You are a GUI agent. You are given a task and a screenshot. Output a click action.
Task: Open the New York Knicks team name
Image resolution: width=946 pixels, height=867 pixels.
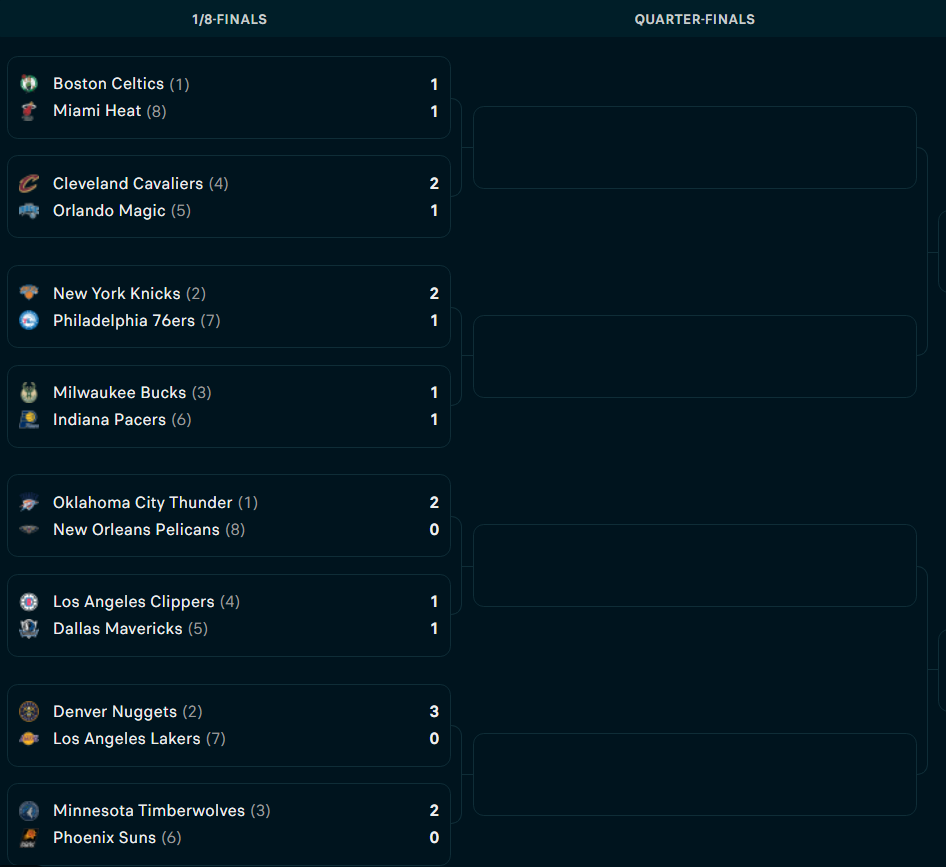117,293
